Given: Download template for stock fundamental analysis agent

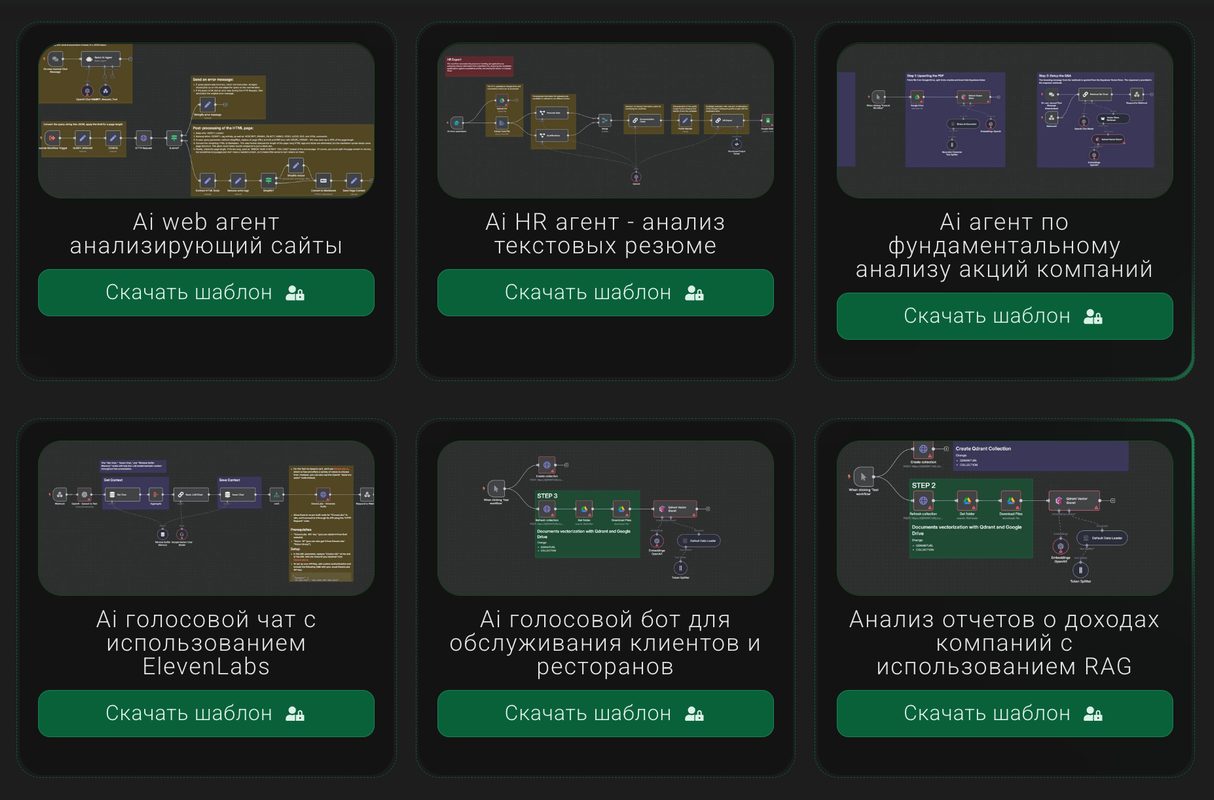Looking at the screenshot, I should [1005, 316].
